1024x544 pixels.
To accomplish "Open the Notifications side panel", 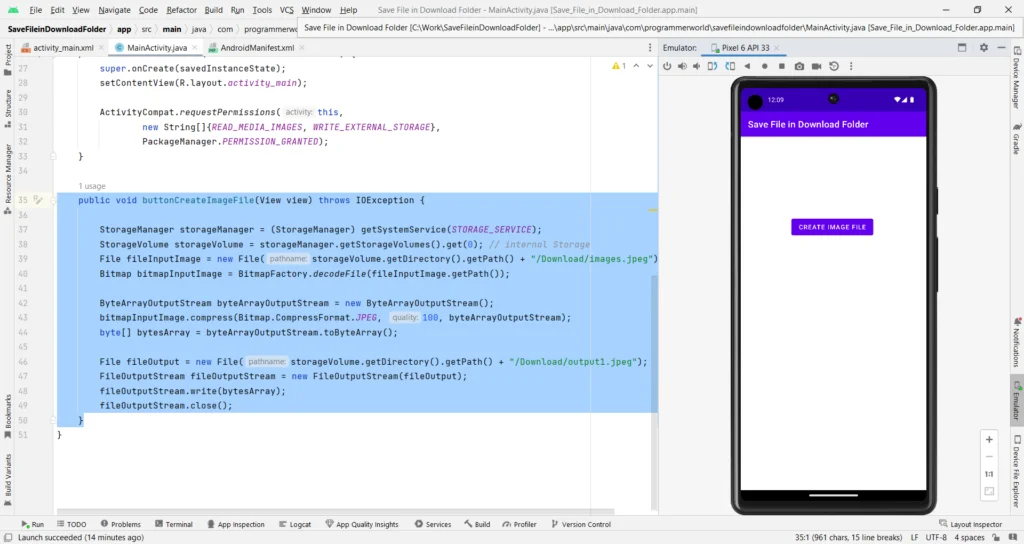I will coord(1017,342).
